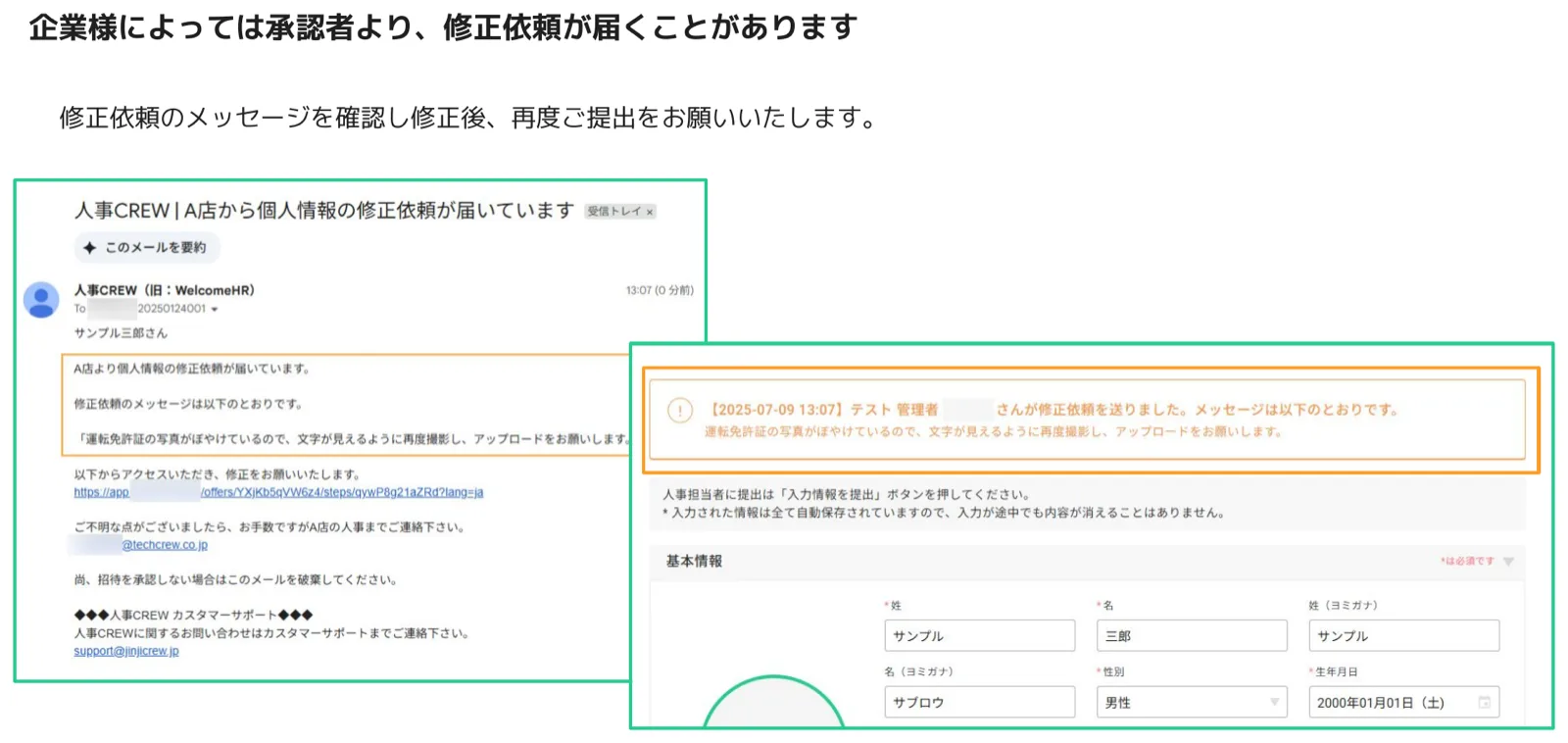Viewport: 1568px width, 743px height.
Task: Remove the 受信トレイ label with its x
Action: (649, 212)
